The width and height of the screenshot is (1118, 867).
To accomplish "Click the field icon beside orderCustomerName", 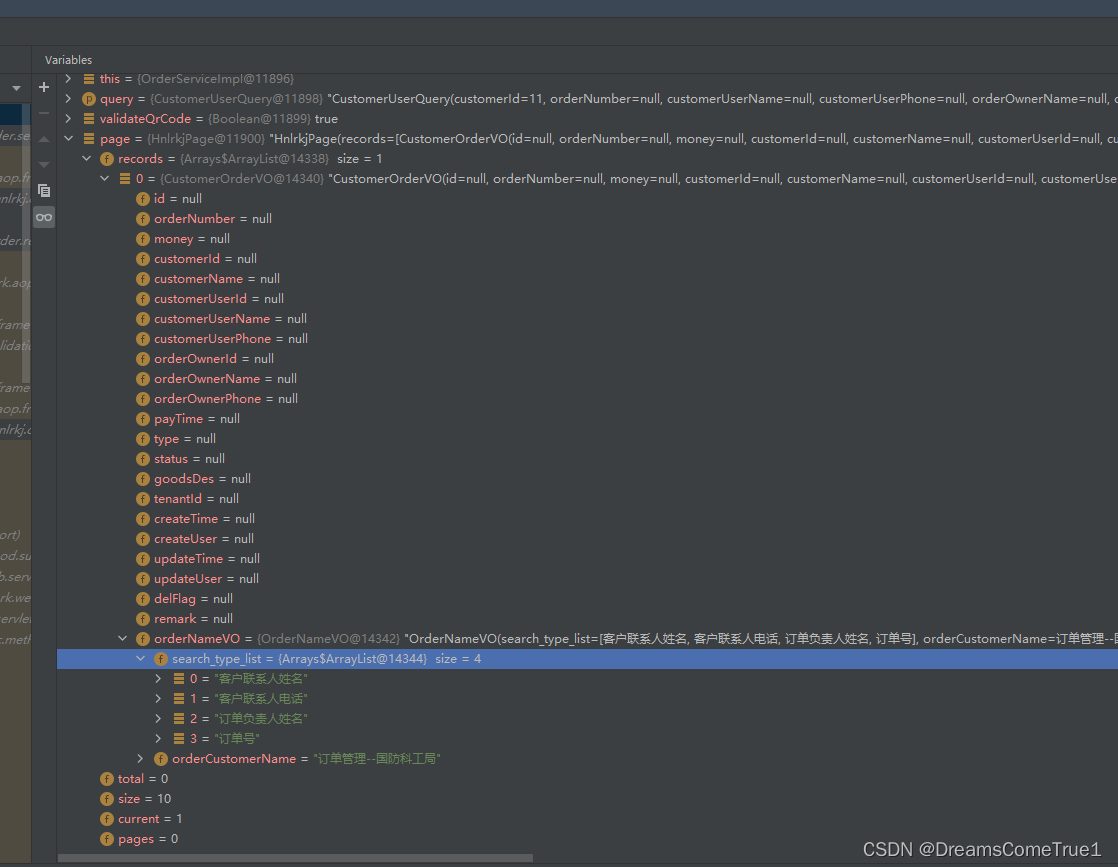I will (161, 759).
